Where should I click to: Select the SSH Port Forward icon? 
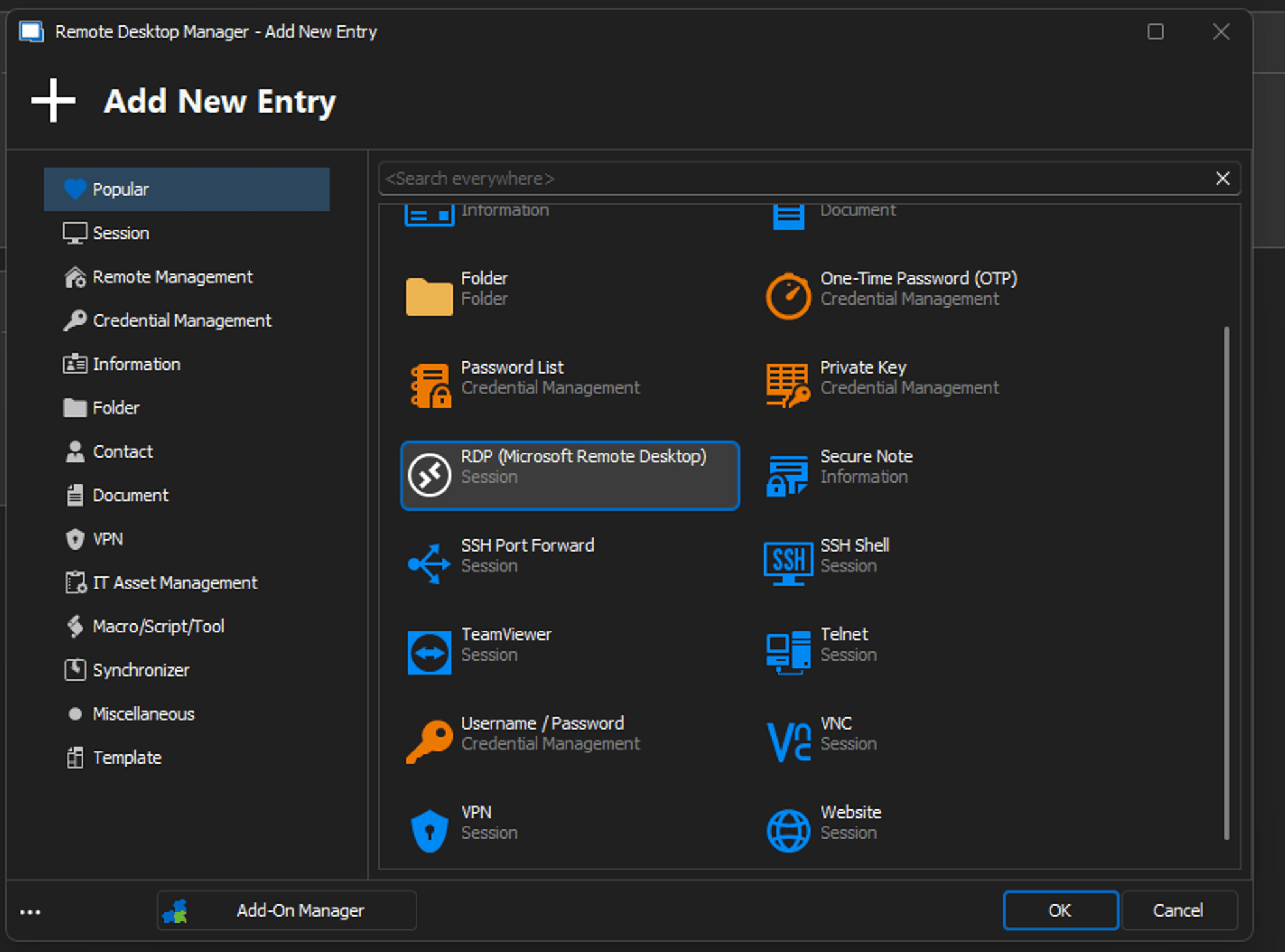click(x=429, y=562)
